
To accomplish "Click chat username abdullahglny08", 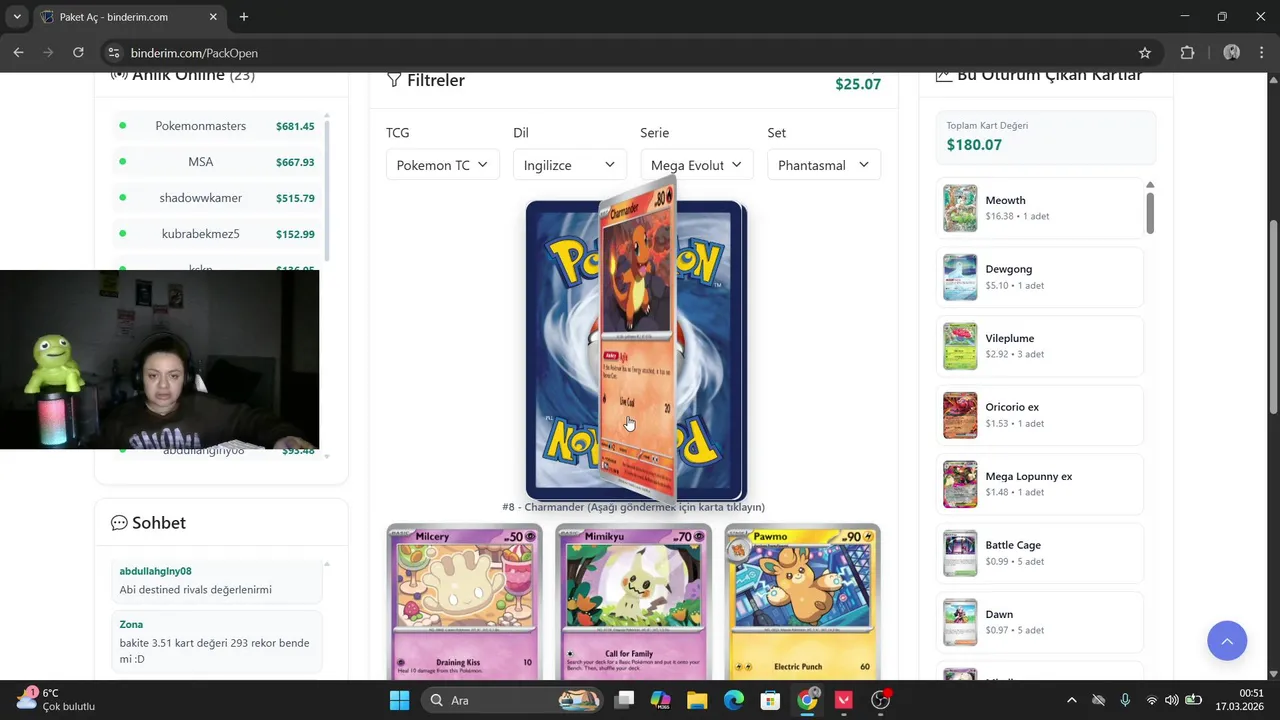I will [x=155, y=571].
